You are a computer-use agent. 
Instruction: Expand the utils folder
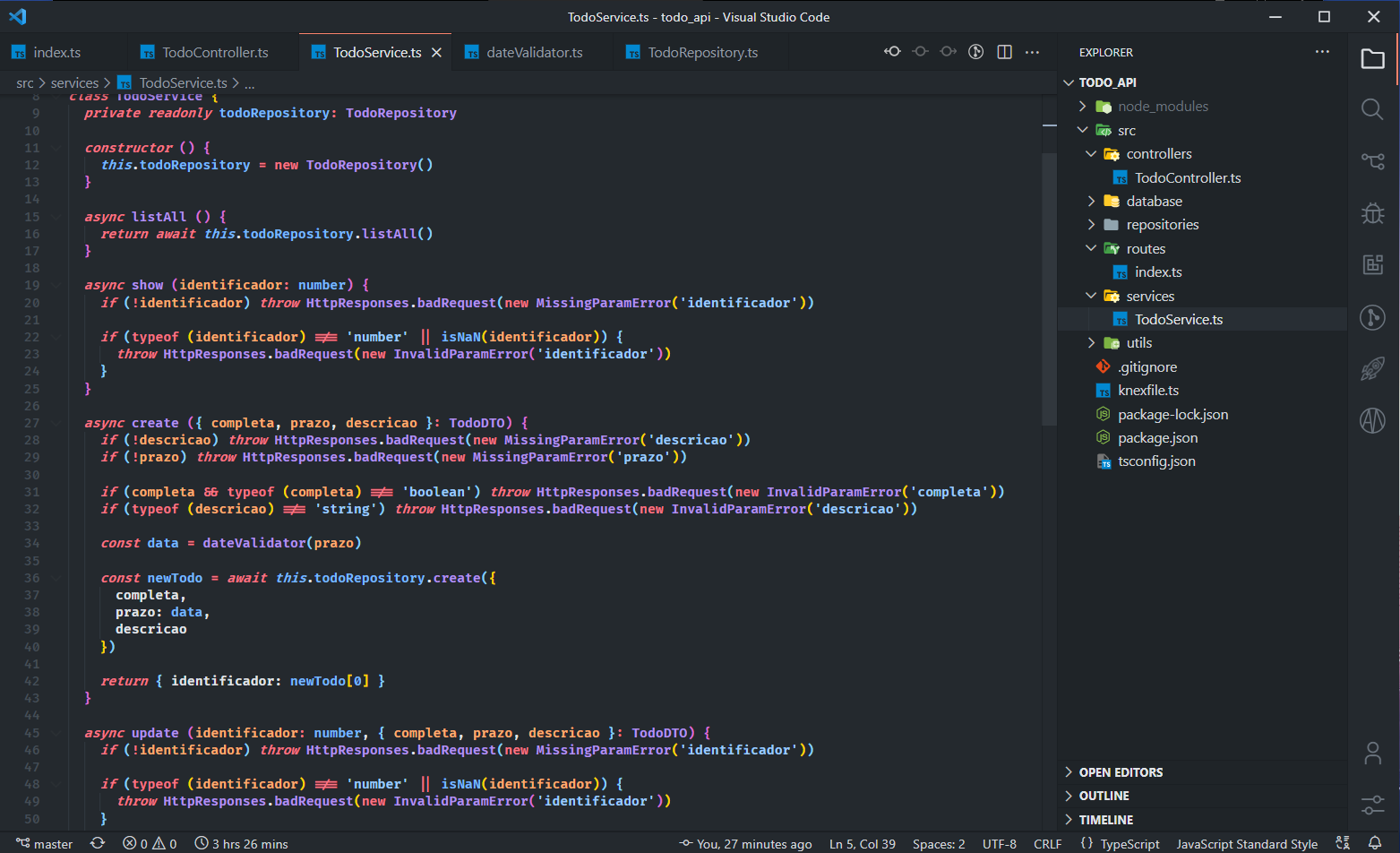tap(1203, 343)
